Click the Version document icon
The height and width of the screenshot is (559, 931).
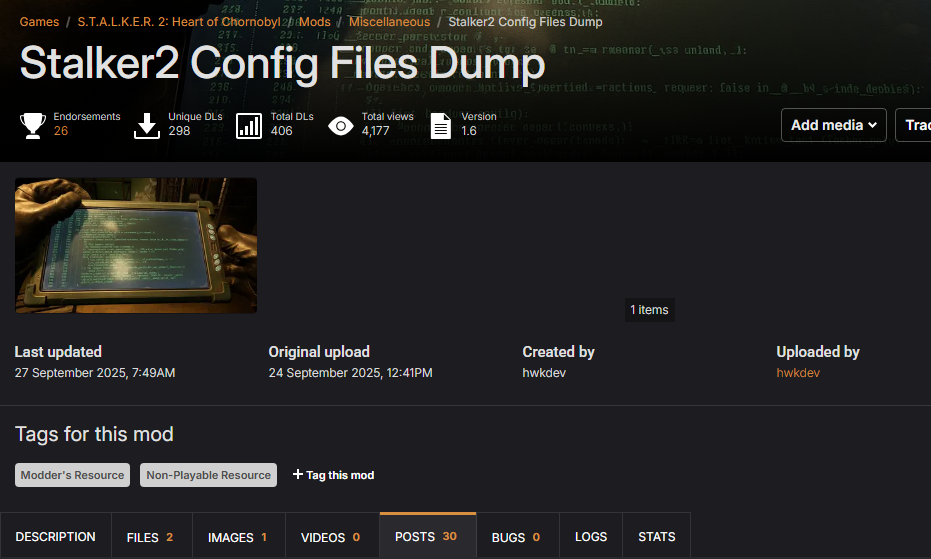[441, 126]
